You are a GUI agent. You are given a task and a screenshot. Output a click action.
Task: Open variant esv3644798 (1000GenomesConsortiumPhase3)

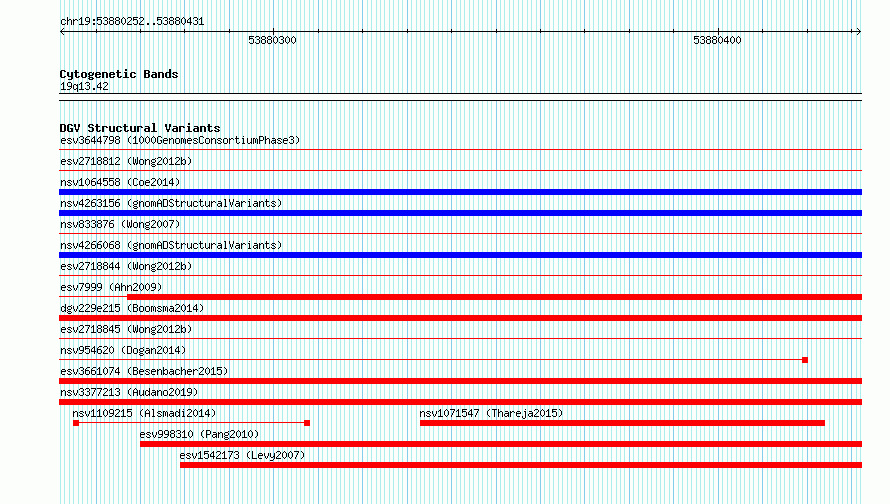[x=180, y=140]
